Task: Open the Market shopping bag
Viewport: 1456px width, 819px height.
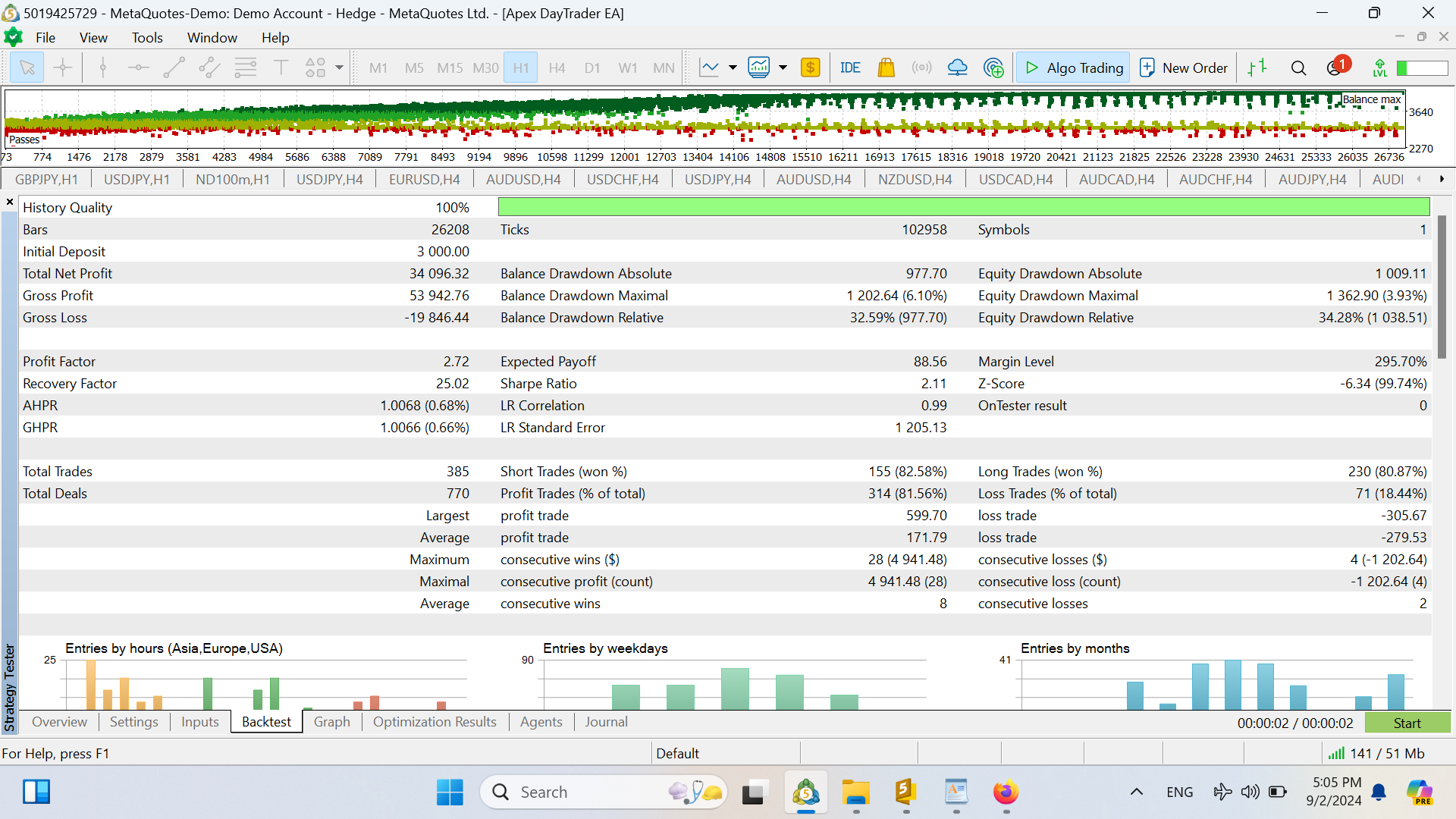Action: (886, 67)
